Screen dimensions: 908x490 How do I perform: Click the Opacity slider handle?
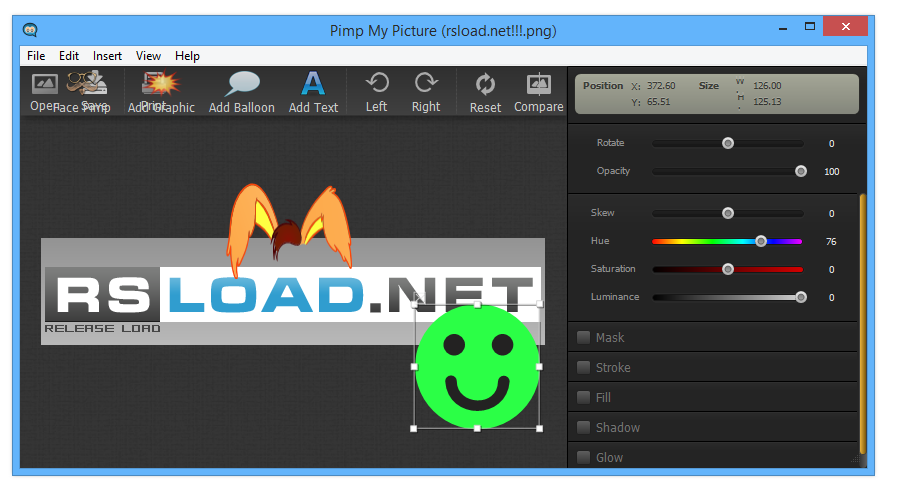[801, 171]
